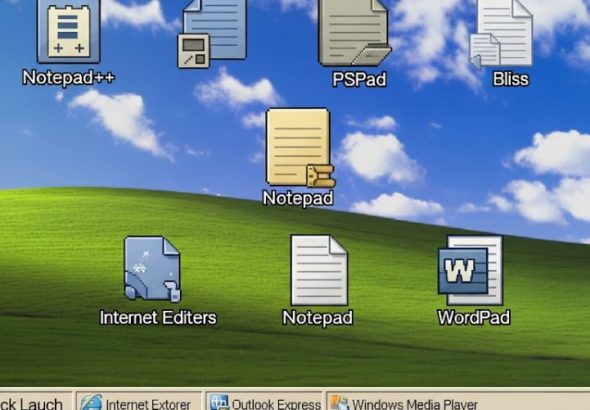Click the Internet Explorer 'e' taskbar icon
This screenshot has height=410, width=590.
click(x=91, y=402)
